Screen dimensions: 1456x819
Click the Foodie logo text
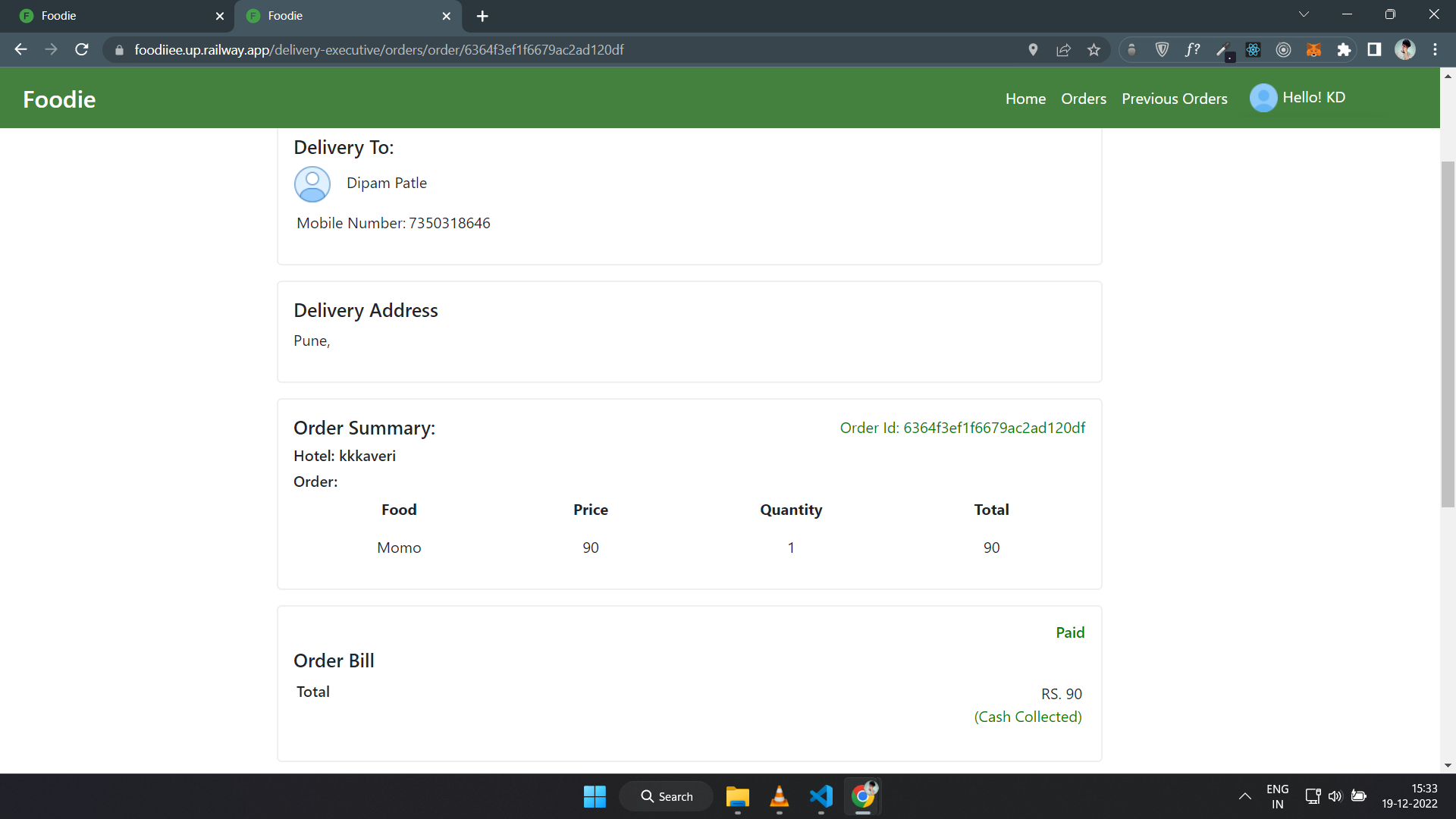(x=58, y=99)
